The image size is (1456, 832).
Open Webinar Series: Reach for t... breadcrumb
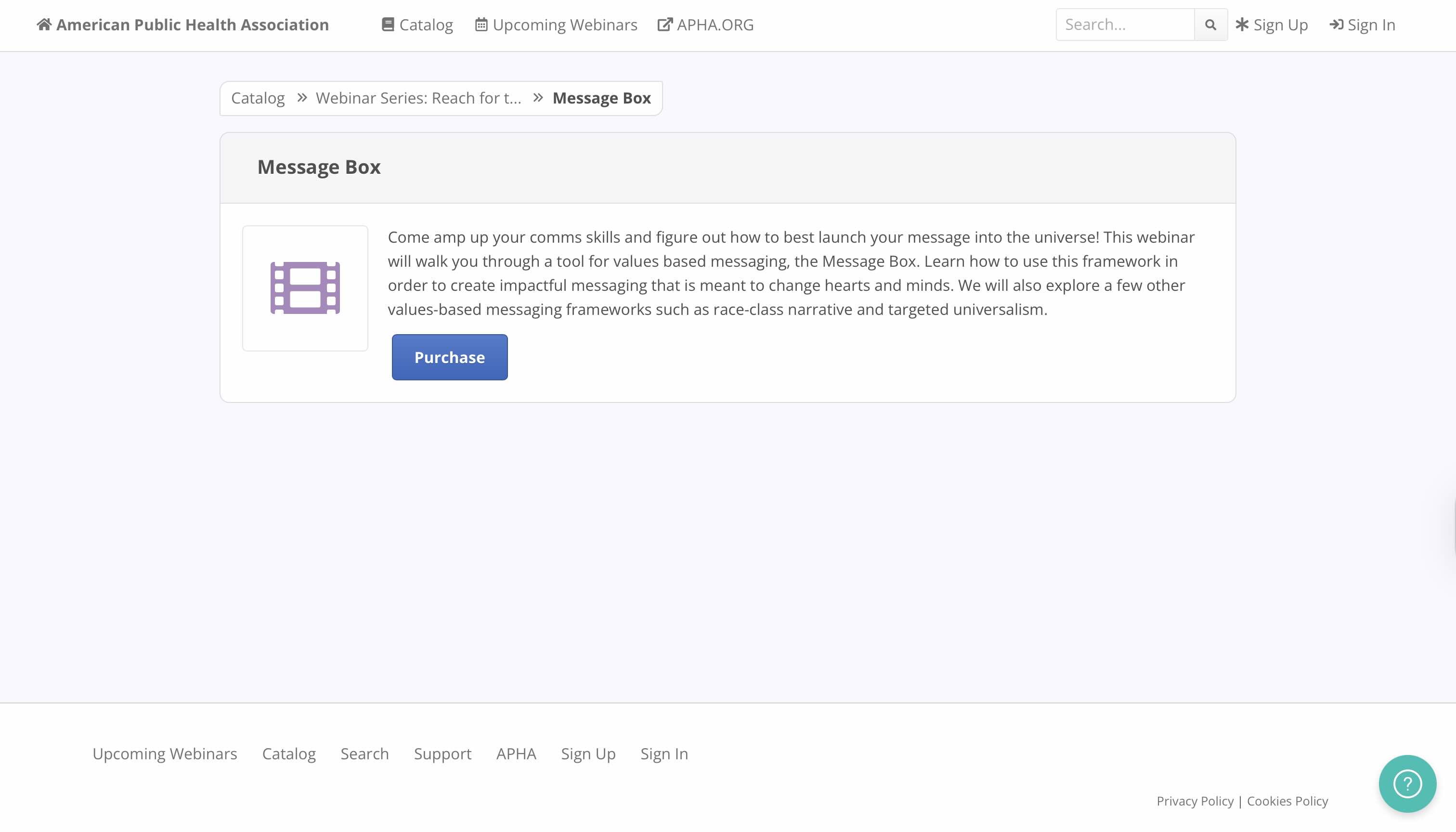[x=418, y=98]
